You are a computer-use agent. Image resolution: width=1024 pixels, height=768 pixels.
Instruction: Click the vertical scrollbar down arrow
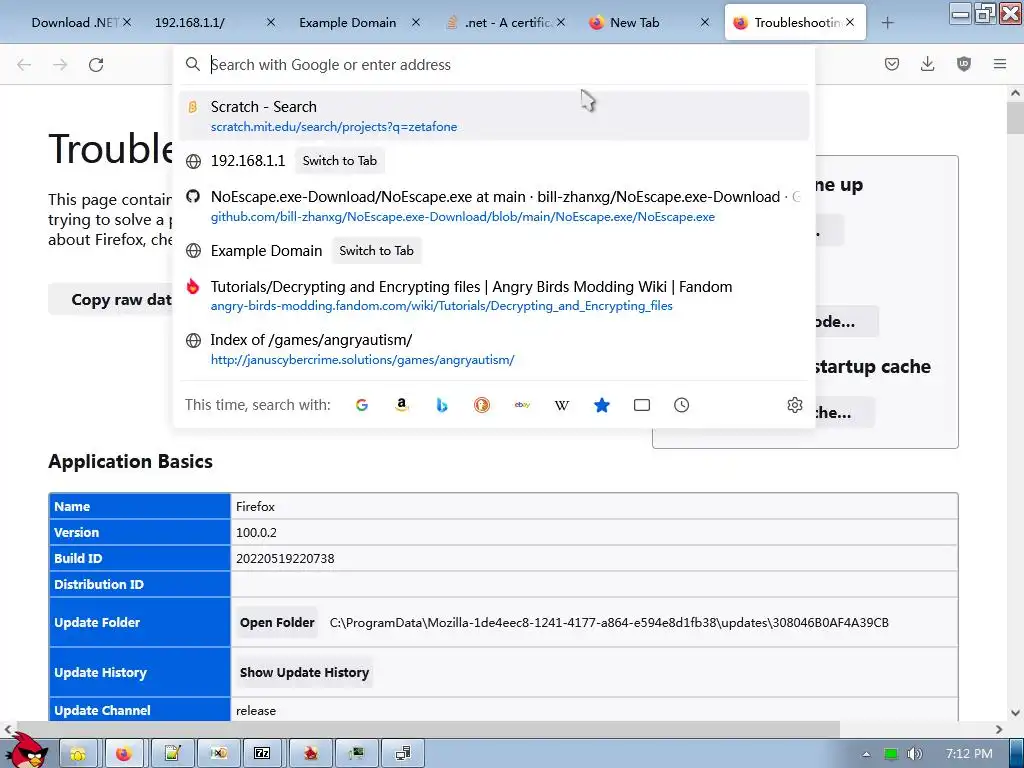point(1016,712)
